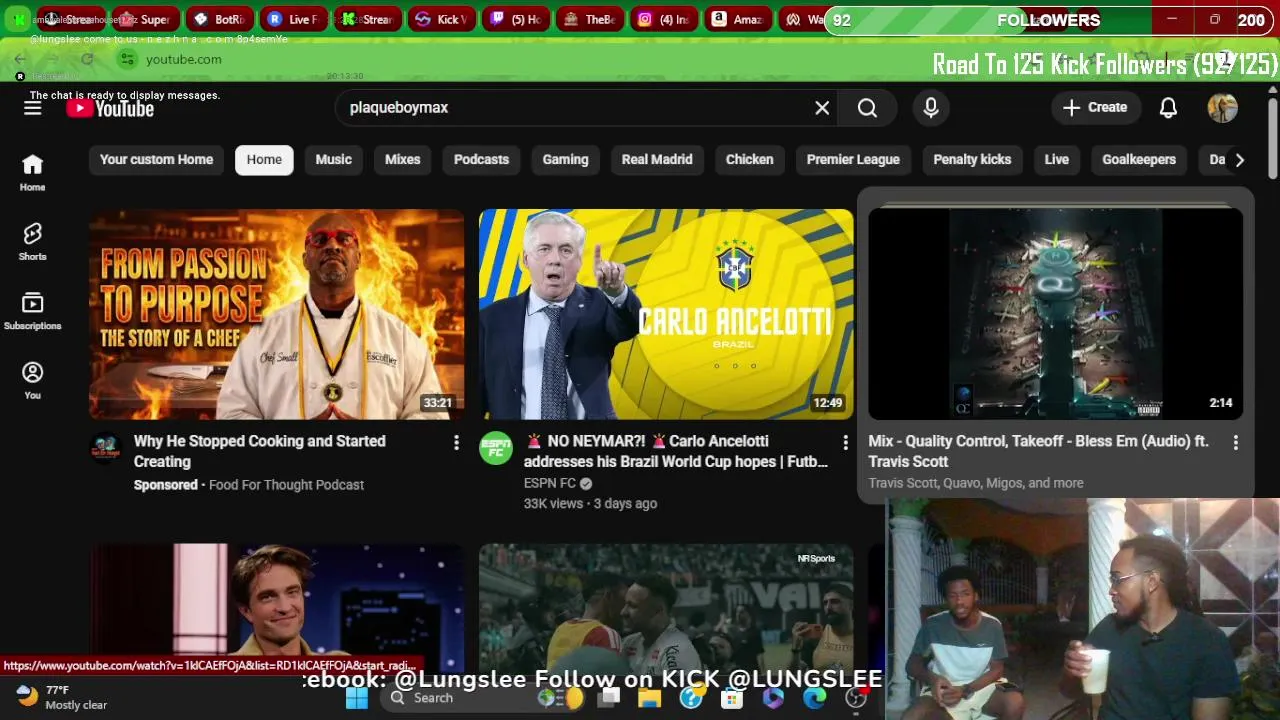Open the 'Why He Stopped Cooking' title

point(260,451)
